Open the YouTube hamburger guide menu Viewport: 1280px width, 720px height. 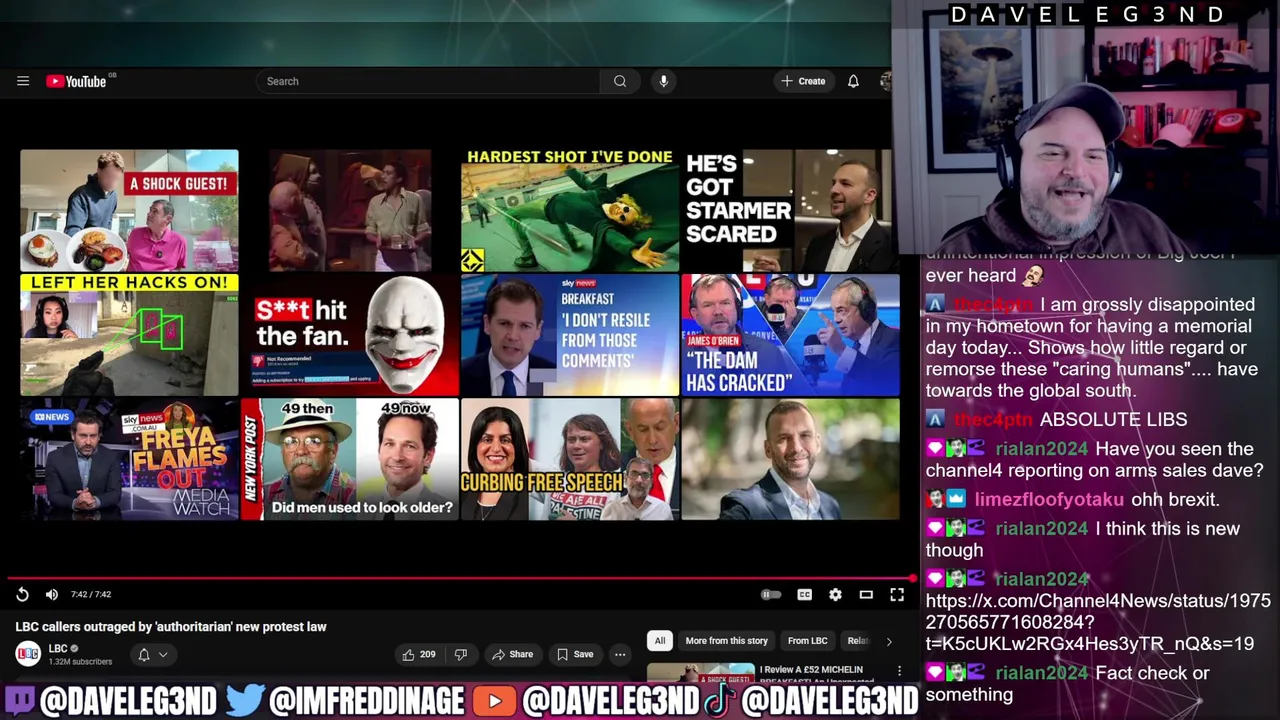point(23,81)
